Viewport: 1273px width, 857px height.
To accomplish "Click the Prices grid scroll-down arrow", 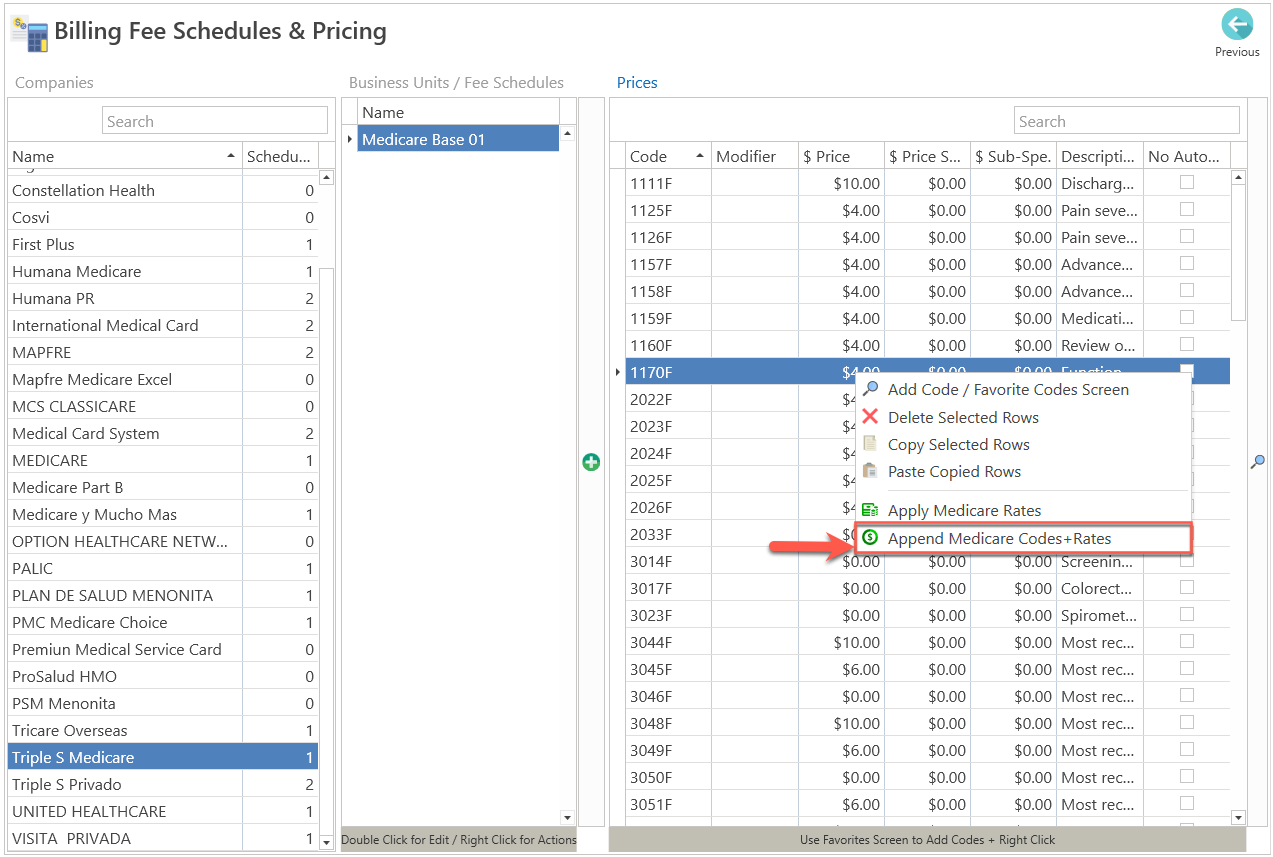I will pos(1238,818).
